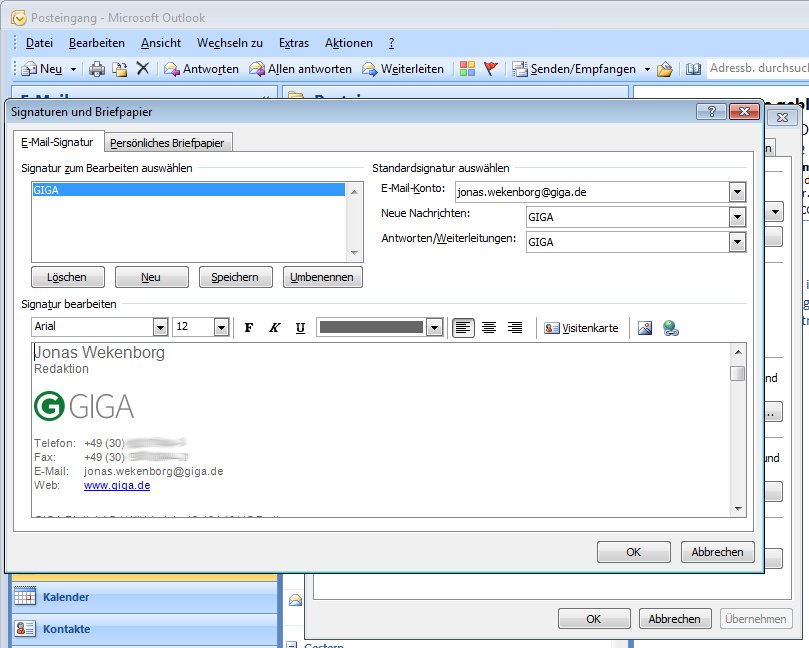Toggle underline U formatting

point(300,328)
